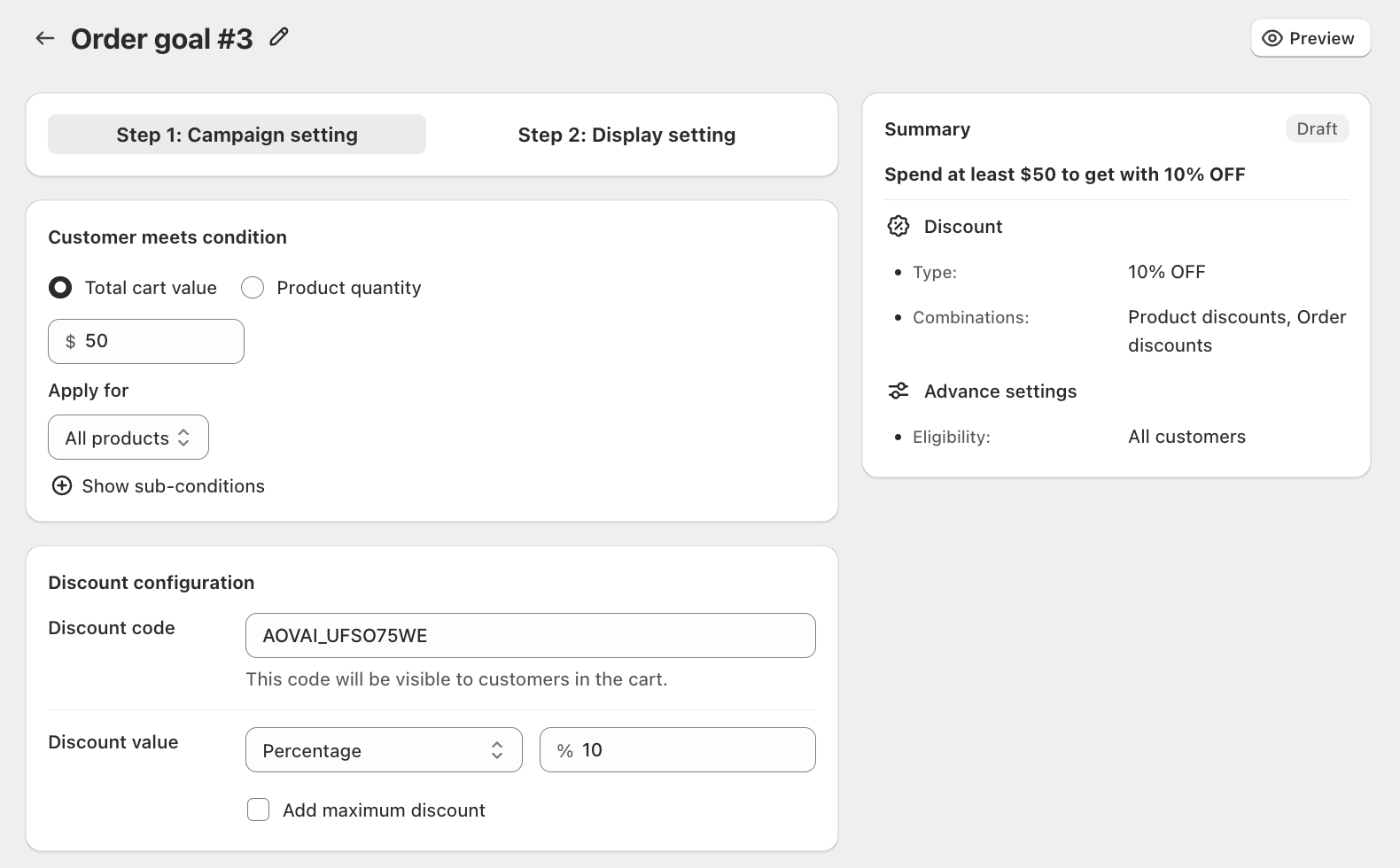Click the plus circle icon beside Show sub-conditions
Screen dimensions: 1400x868
[62, 485]
